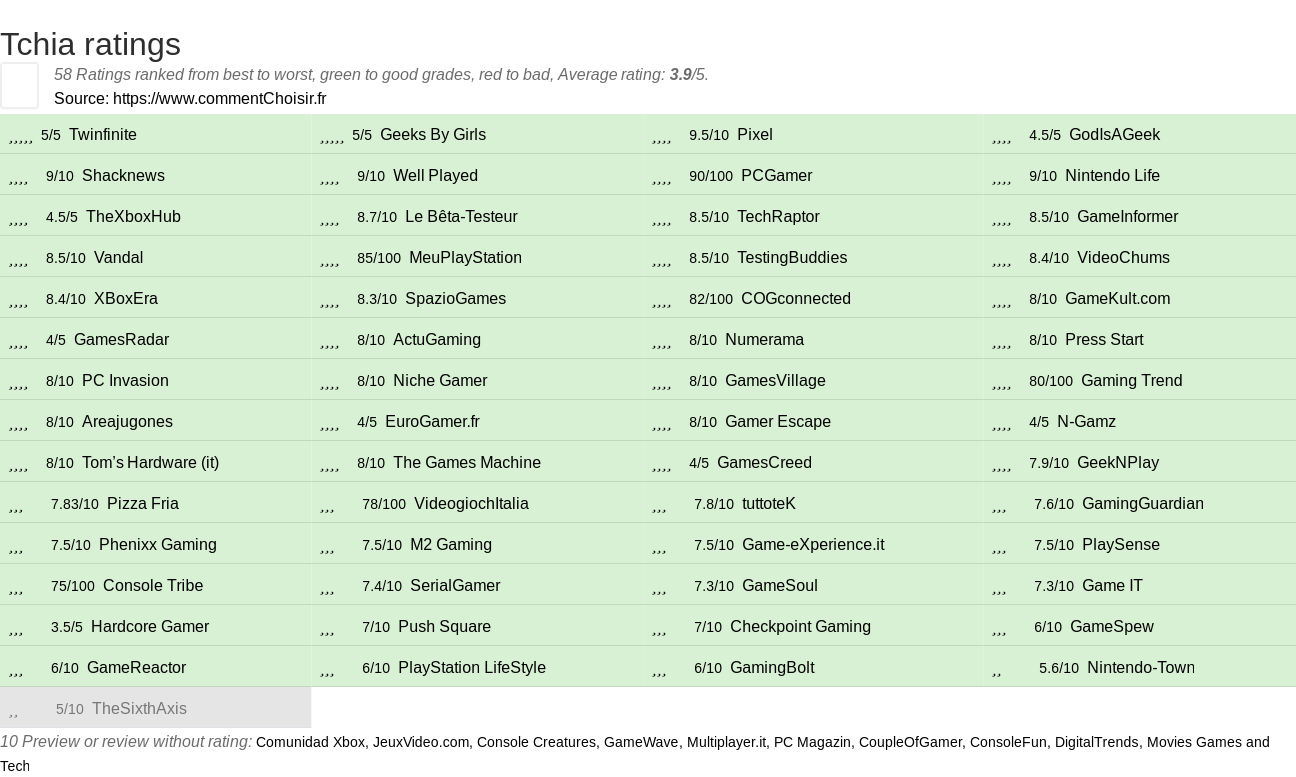
Task: Open the N-Gamz 4/5 review
Action: 1140,421
